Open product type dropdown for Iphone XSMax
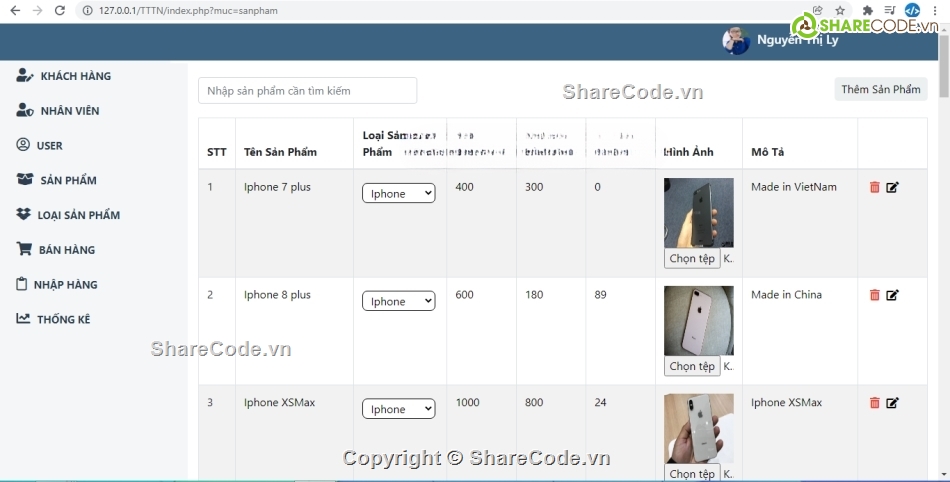 click(399, 409)
